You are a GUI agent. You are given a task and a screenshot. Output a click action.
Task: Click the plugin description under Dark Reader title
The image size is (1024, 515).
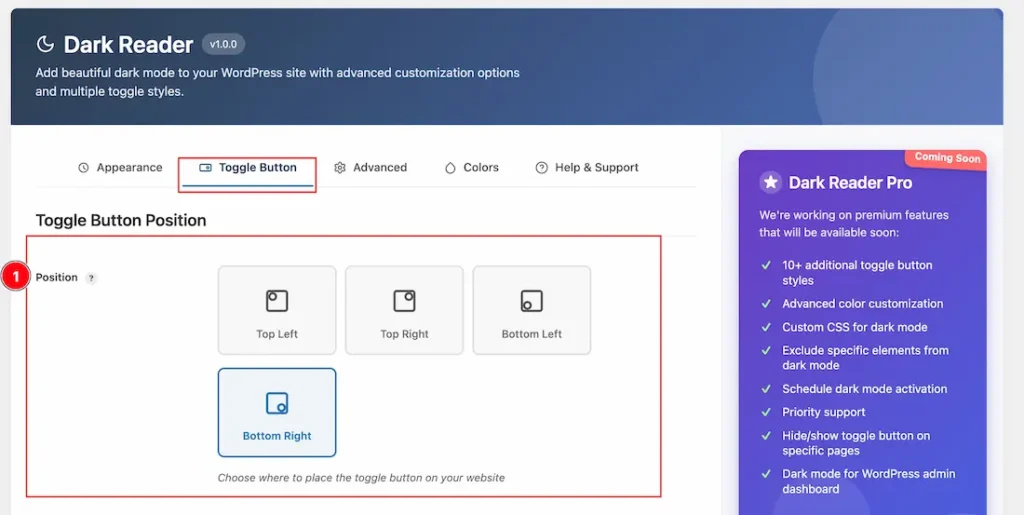click(278, 82)
